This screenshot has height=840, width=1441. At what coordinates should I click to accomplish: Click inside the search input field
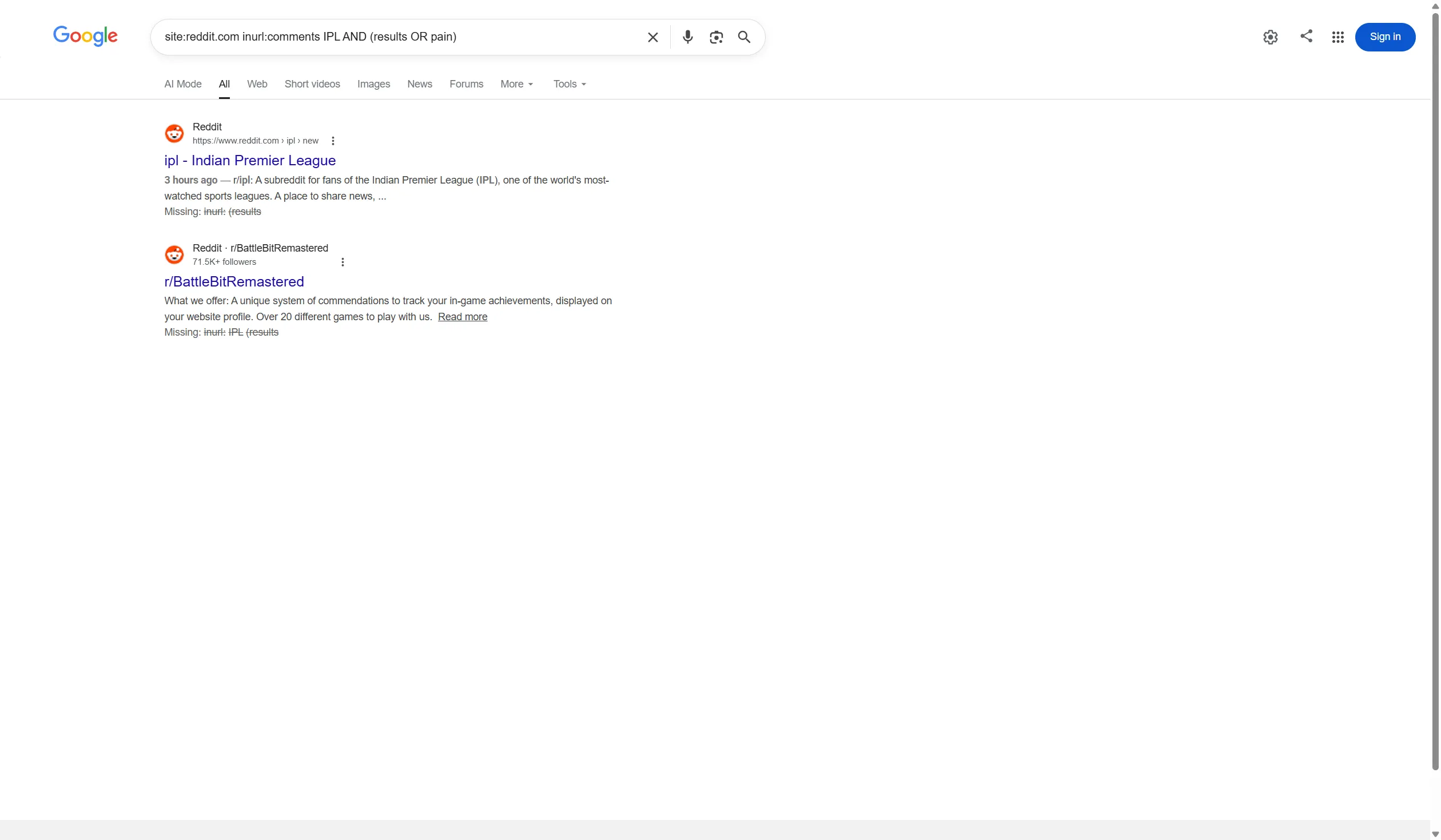400,37
